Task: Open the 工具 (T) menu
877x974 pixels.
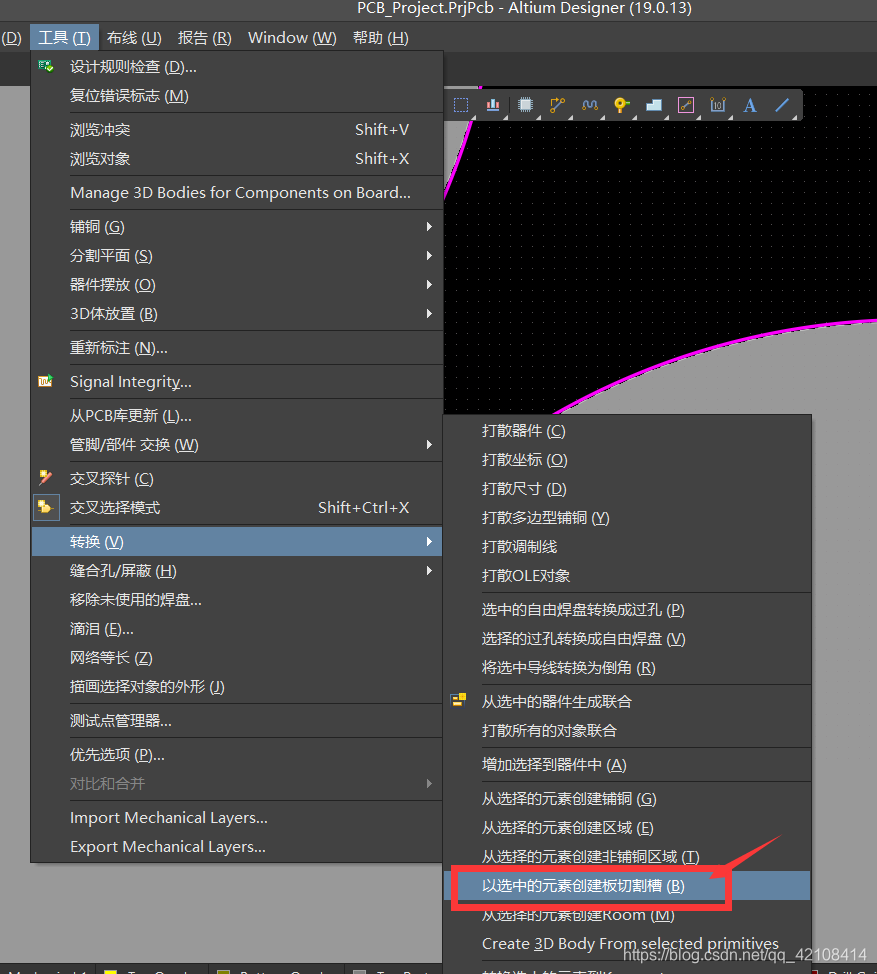Action: (64, 38)
